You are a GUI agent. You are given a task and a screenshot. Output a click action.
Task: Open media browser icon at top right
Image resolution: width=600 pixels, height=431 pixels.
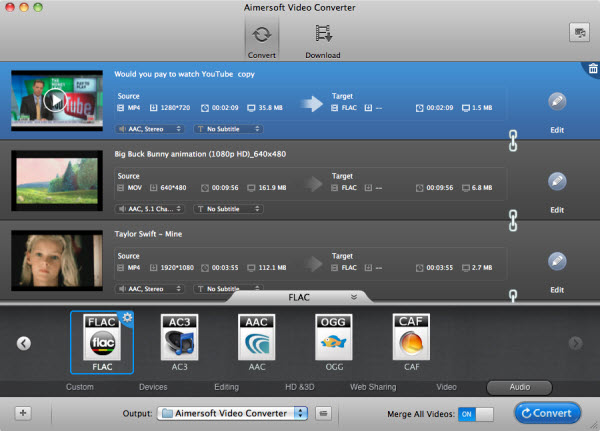580,33
